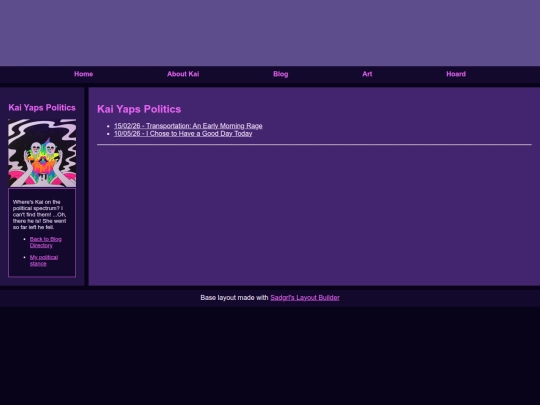The width and height of the screenshot is (540, 405).
Task: Click the main Kai Yaps Politics title
Action: 139,109
